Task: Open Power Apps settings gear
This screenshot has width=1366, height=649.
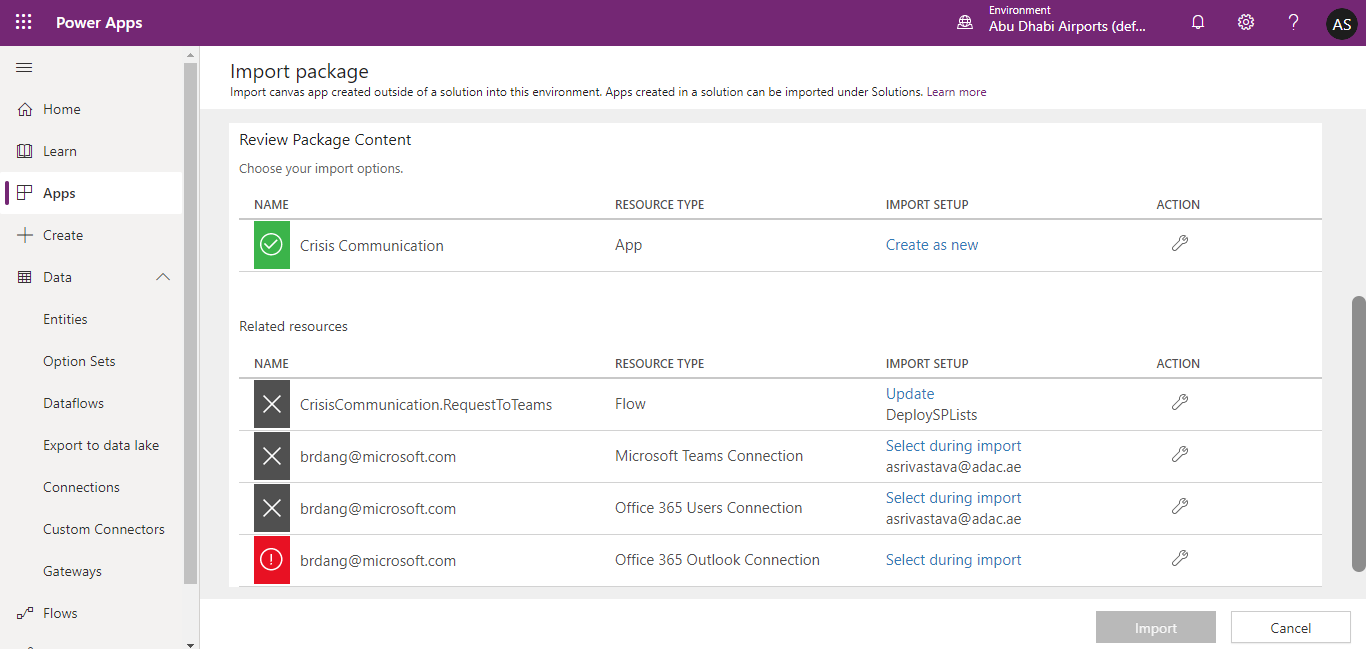Action: pos(1245,22)
